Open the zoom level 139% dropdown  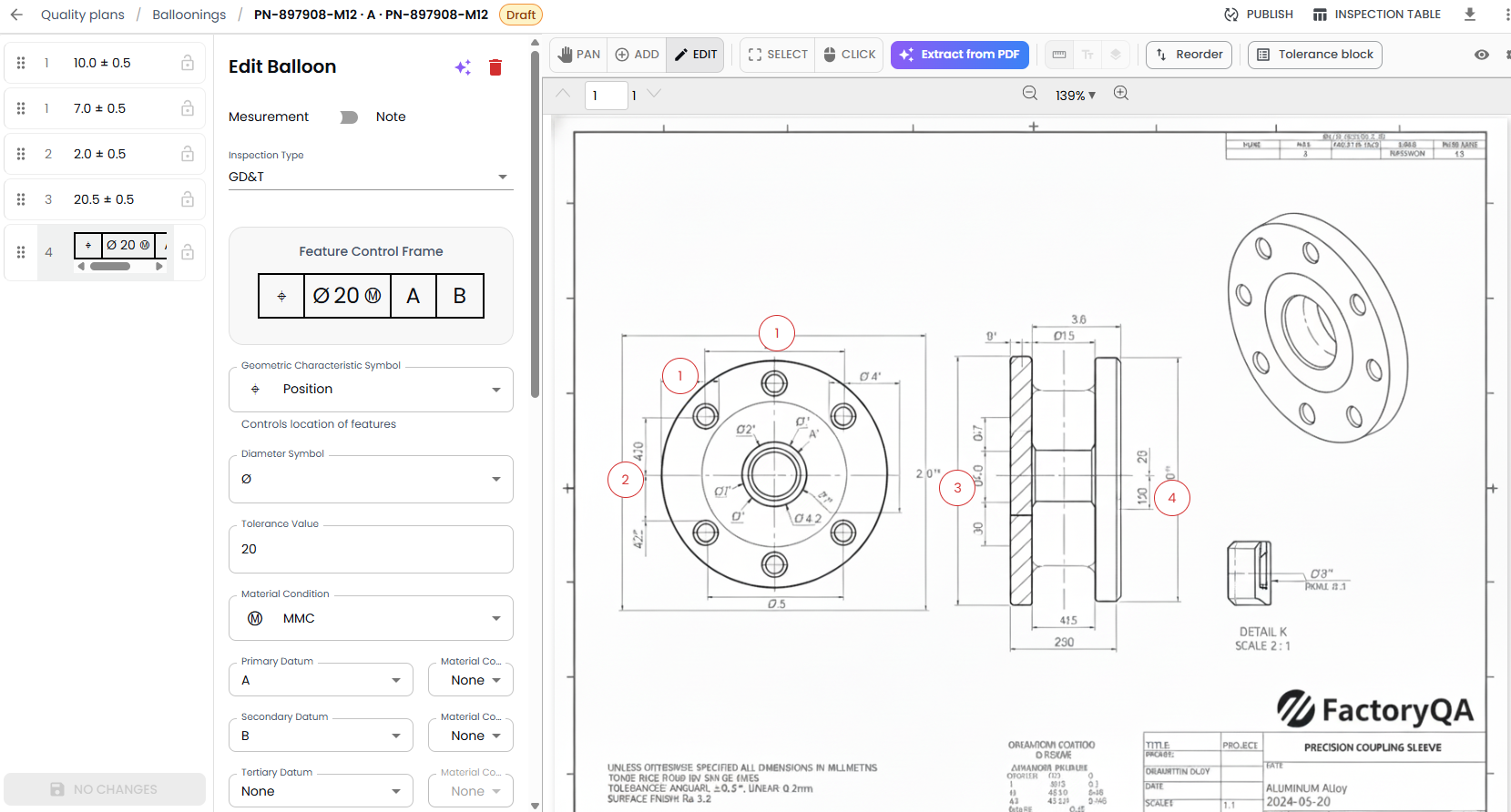(1076, 95)
